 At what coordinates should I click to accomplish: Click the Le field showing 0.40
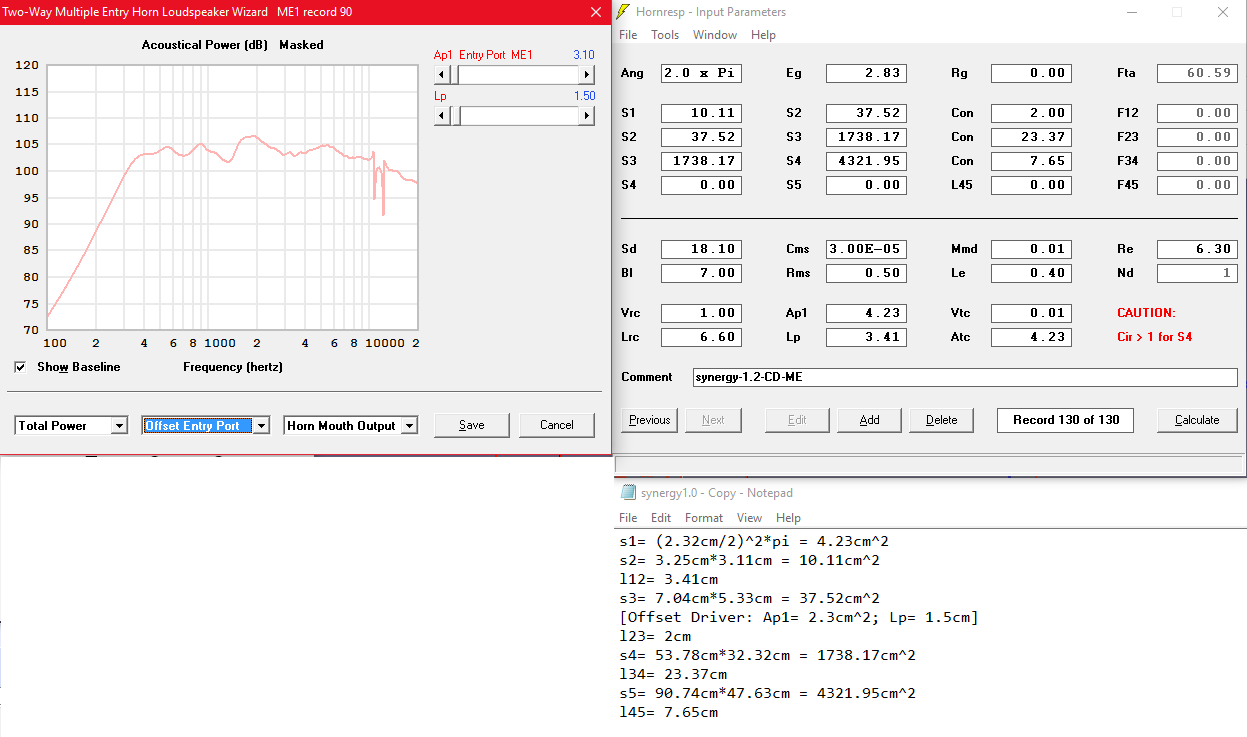pos(1031,273)
